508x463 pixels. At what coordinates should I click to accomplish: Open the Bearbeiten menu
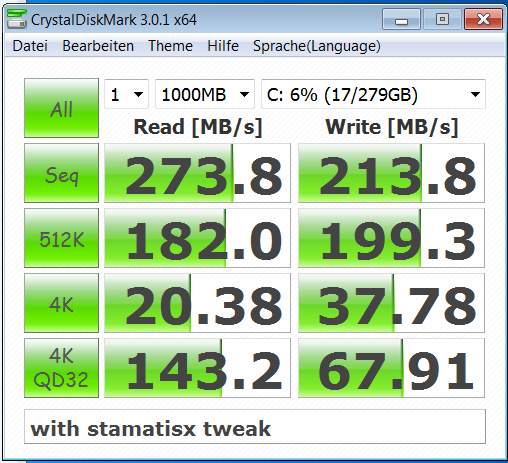(x=98, y=46)
